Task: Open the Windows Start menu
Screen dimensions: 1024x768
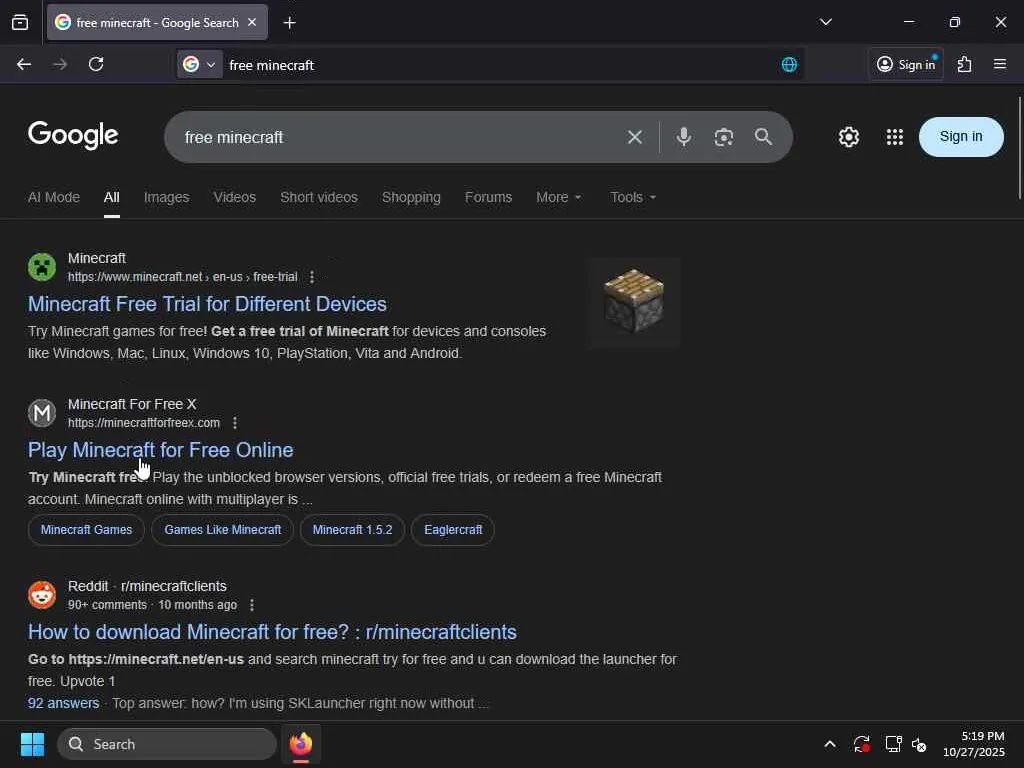Action: tap(32, 744)
